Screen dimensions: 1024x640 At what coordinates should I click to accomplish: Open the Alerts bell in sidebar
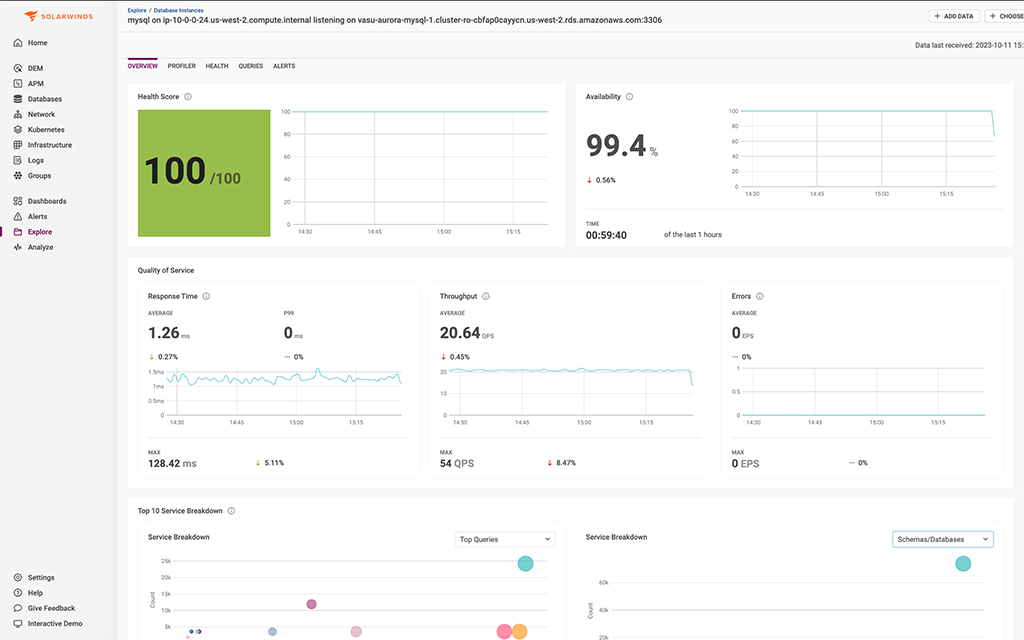point(37,216)
